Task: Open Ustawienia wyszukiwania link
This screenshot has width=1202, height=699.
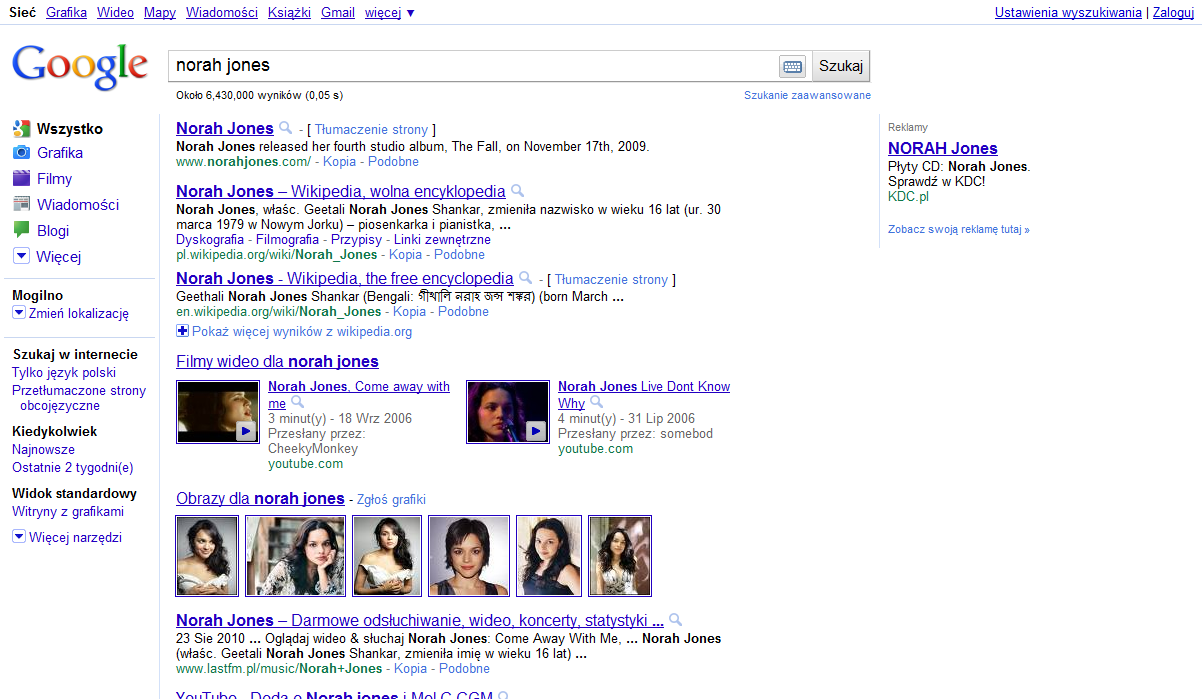Action: pyautogui.click(x=1068, y=13)
